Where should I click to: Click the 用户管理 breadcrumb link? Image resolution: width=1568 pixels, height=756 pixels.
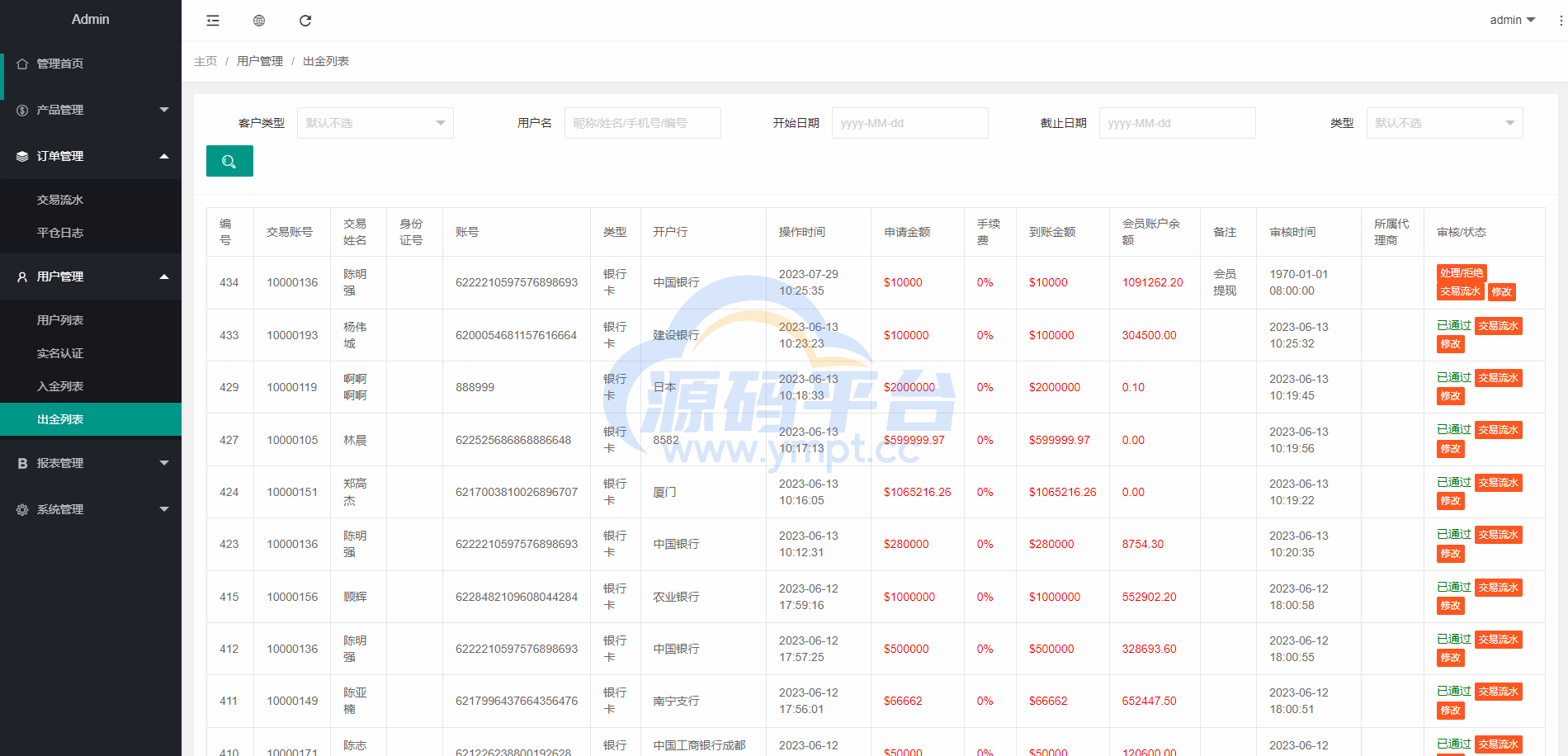260,61
